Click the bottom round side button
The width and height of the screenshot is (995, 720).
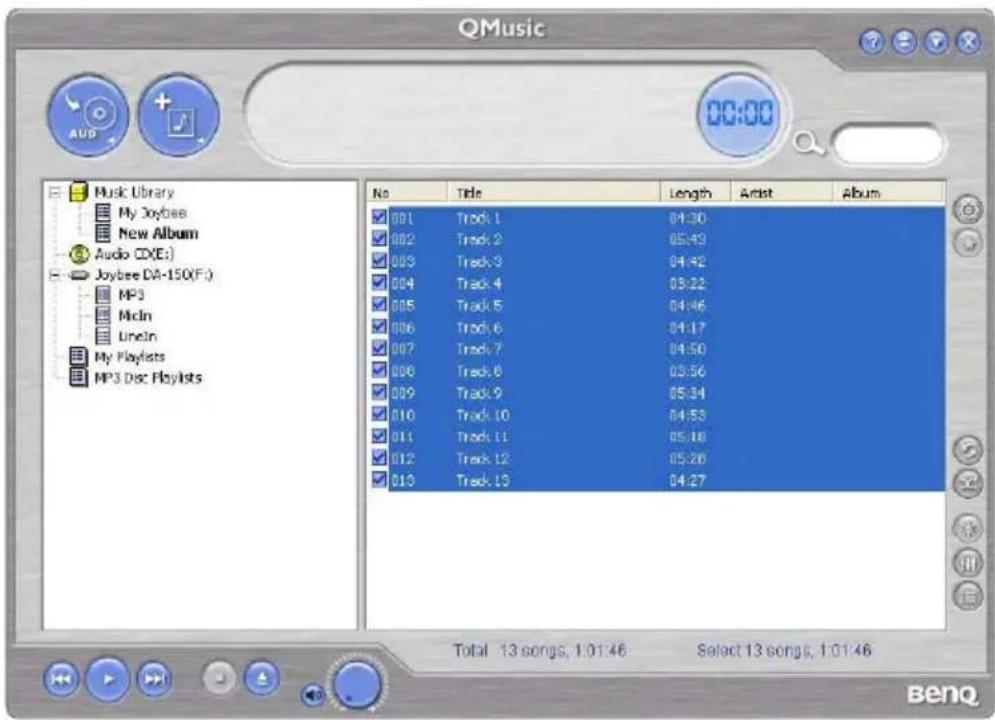coord(968,596)
